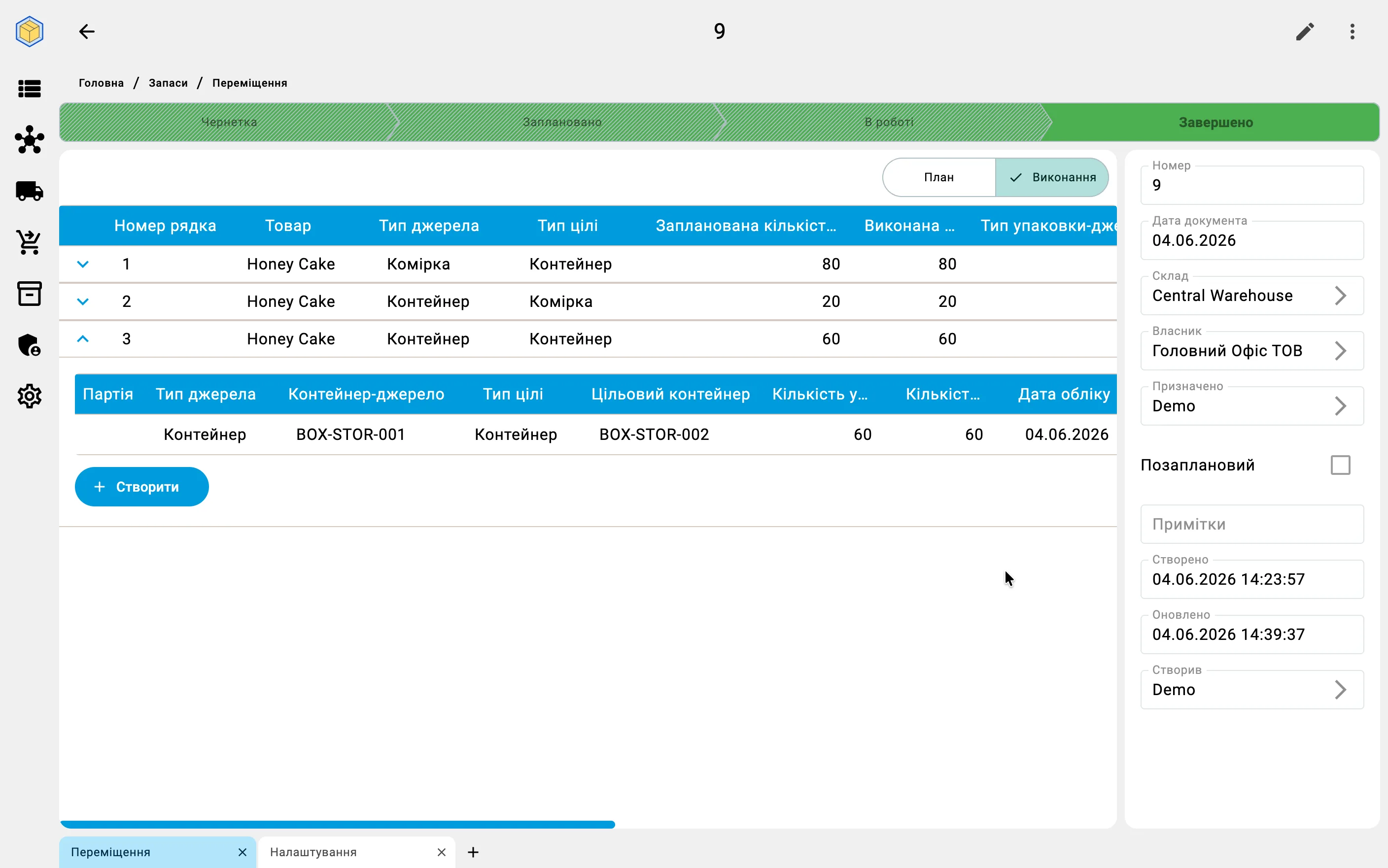Open the shopping cart sidebar icon
Screen dimensions: 1388x868
[x=29, y=242]
